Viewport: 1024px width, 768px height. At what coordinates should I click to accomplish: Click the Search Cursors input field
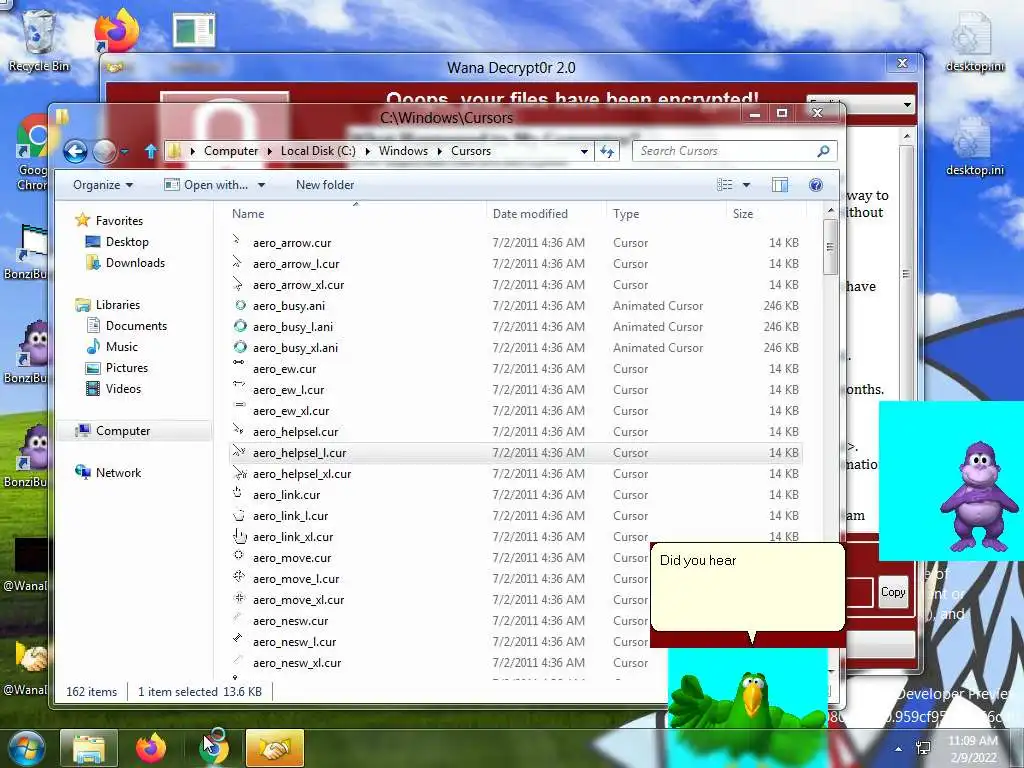tap(725, 152)
